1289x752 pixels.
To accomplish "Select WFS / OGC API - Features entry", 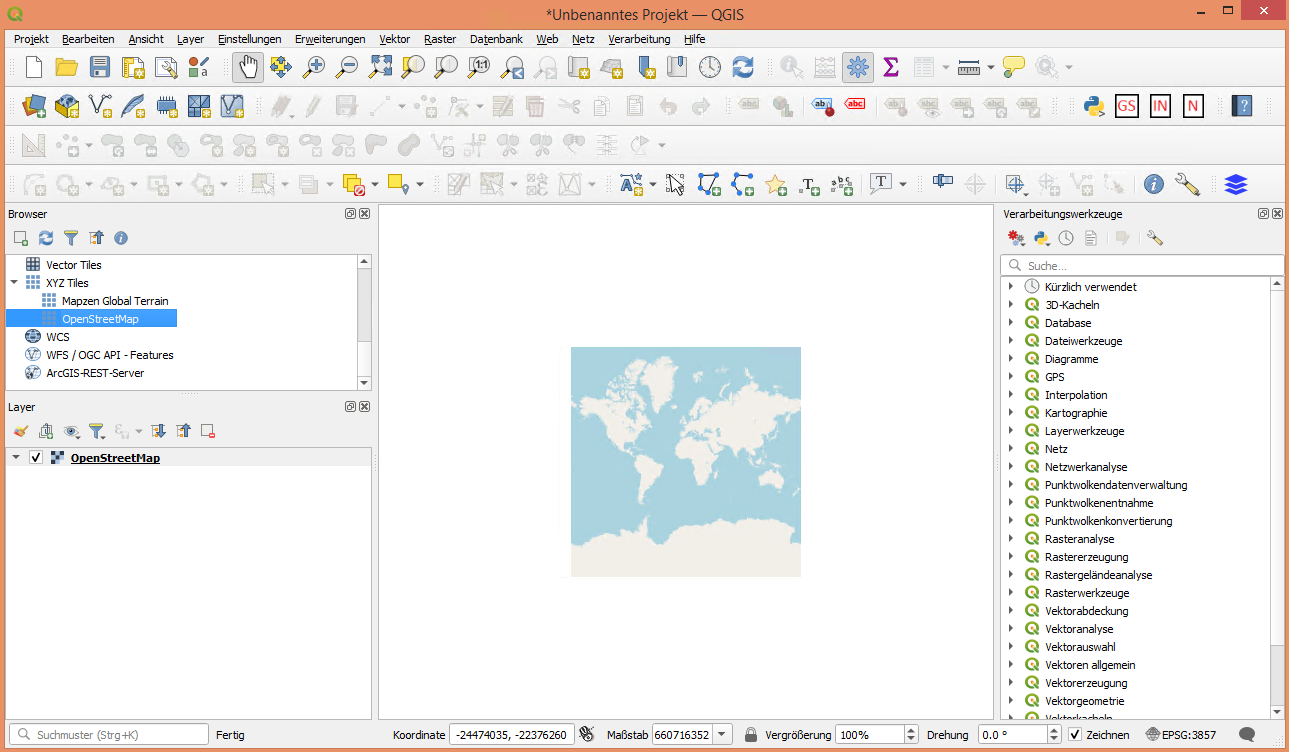I will (x=110, y=355).
